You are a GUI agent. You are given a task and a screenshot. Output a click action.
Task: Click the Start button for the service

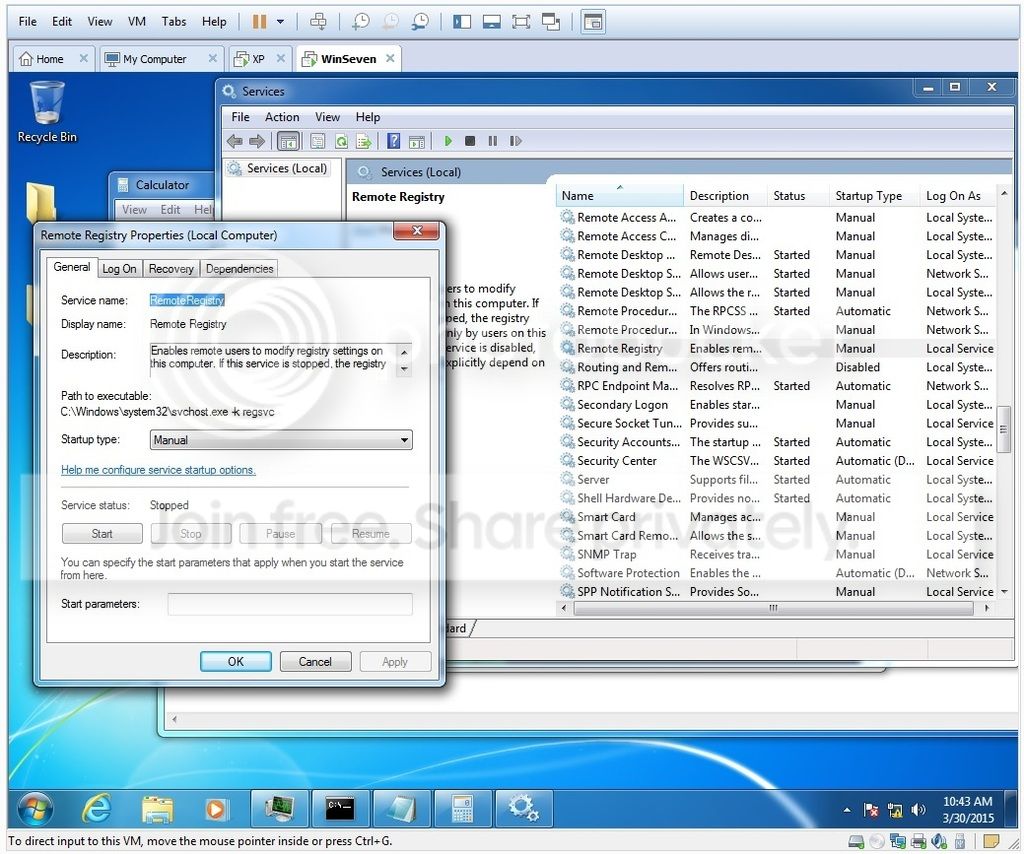tap(102, 533)
